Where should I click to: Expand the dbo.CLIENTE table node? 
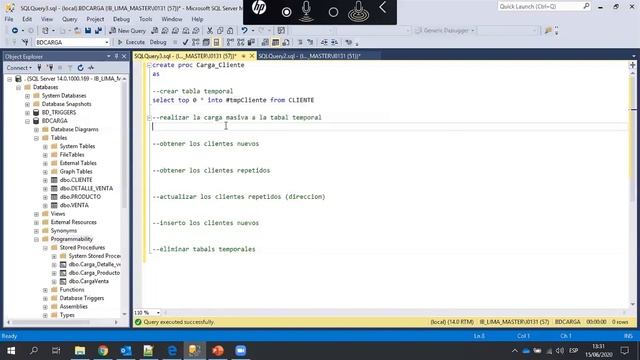[45, 180]
